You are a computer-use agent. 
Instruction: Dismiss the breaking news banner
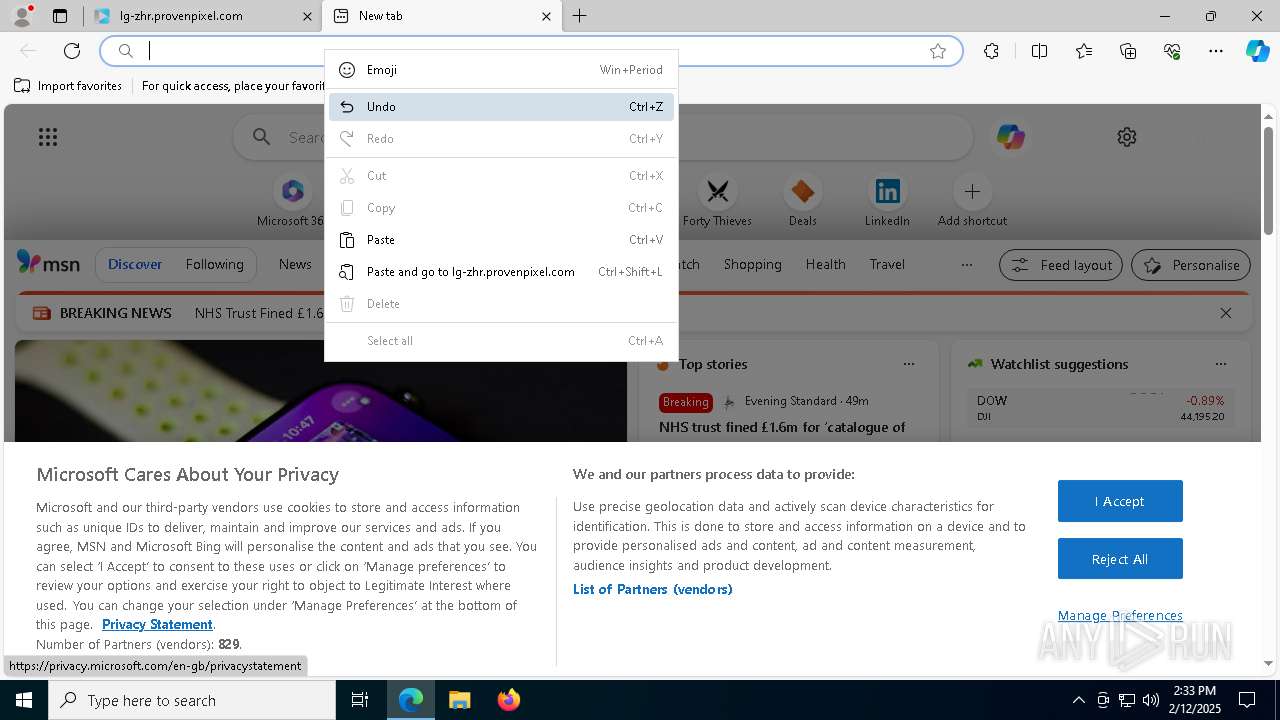[1226, 313]
